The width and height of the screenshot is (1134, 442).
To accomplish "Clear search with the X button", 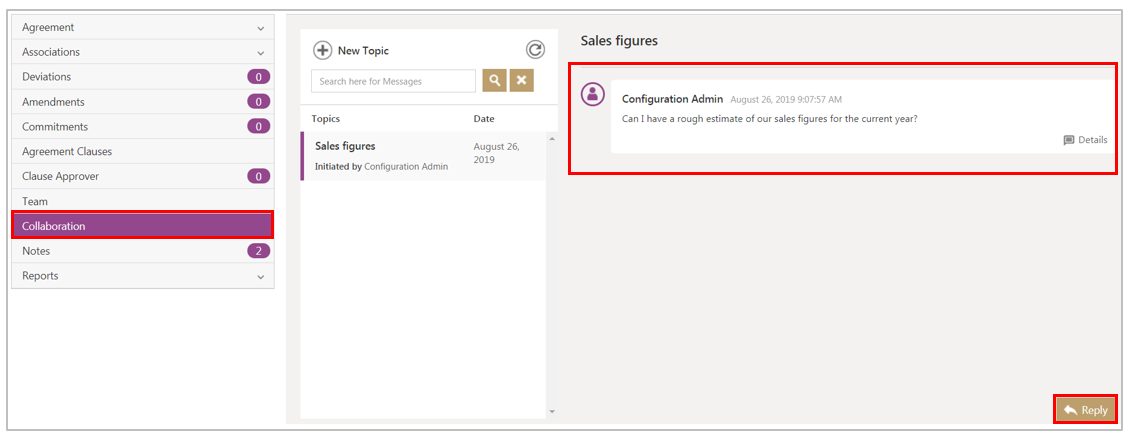I will [521, 81].
